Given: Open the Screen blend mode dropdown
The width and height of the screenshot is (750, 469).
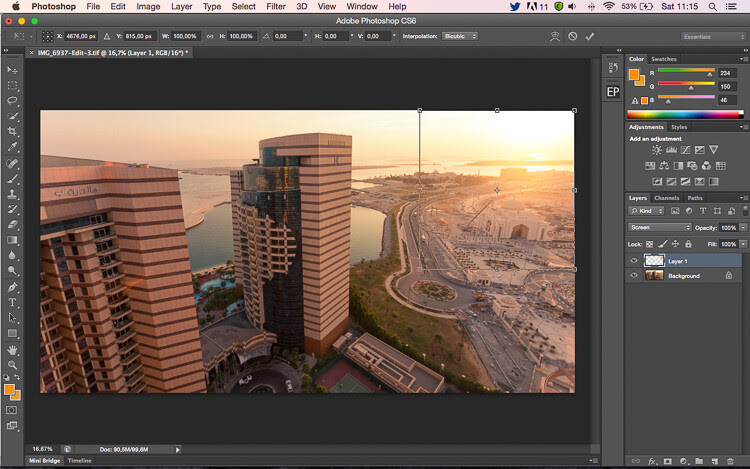Looking at the screenshot, I should coord(659,228).
